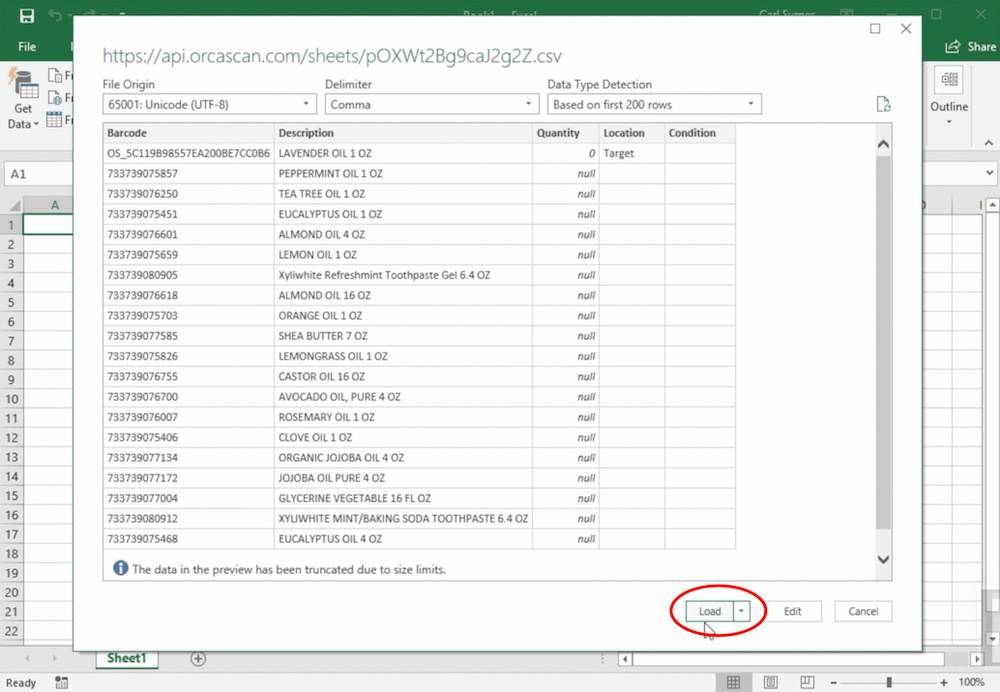The height and width of the screenshot is (692, 1000).
Task: Switch to Page Layout view icon
Action: click(x=772, y=682)
